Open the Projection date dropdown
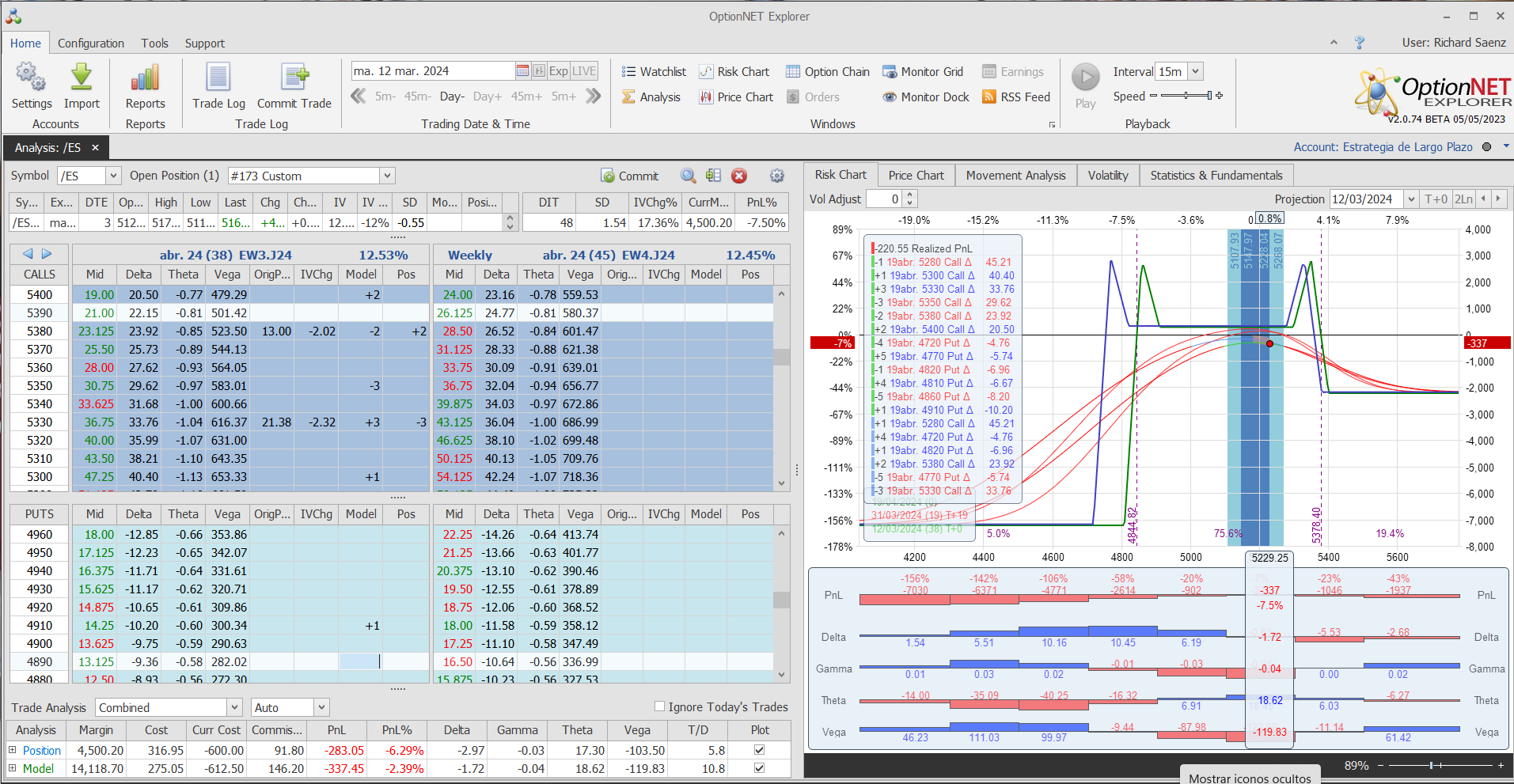The width and height of the screenshot is (1514, 784). click(x=1411, y=199)
